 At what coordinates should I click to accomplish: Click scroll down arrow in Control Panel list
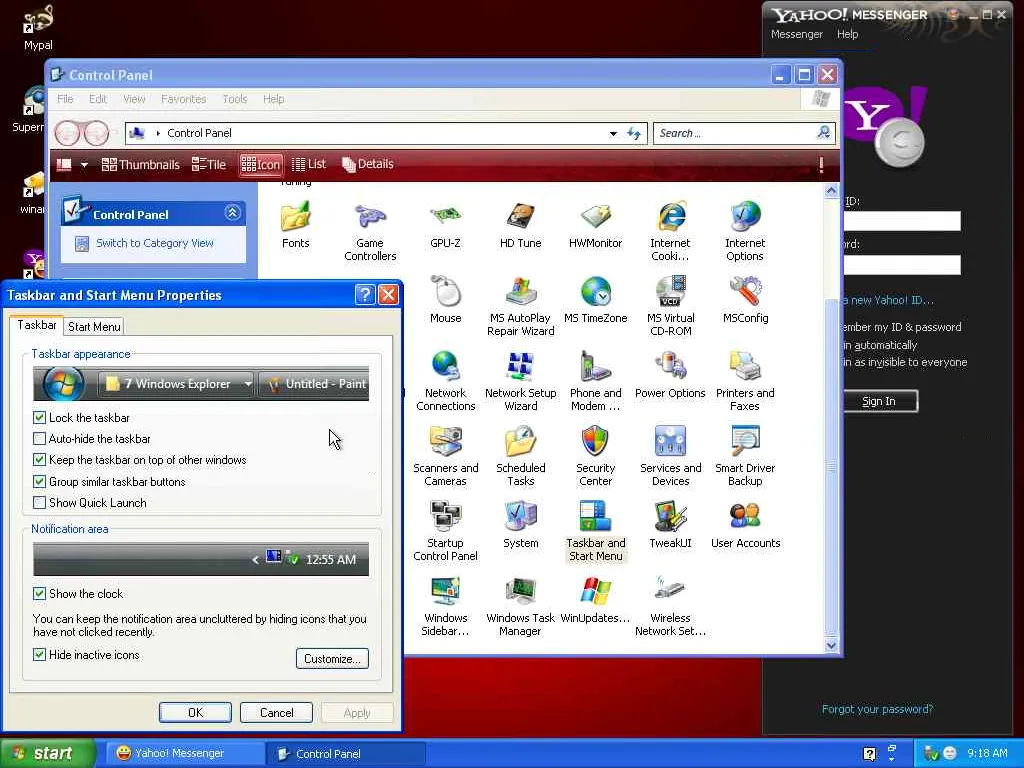pyautogui.click(x=831, y=645)
